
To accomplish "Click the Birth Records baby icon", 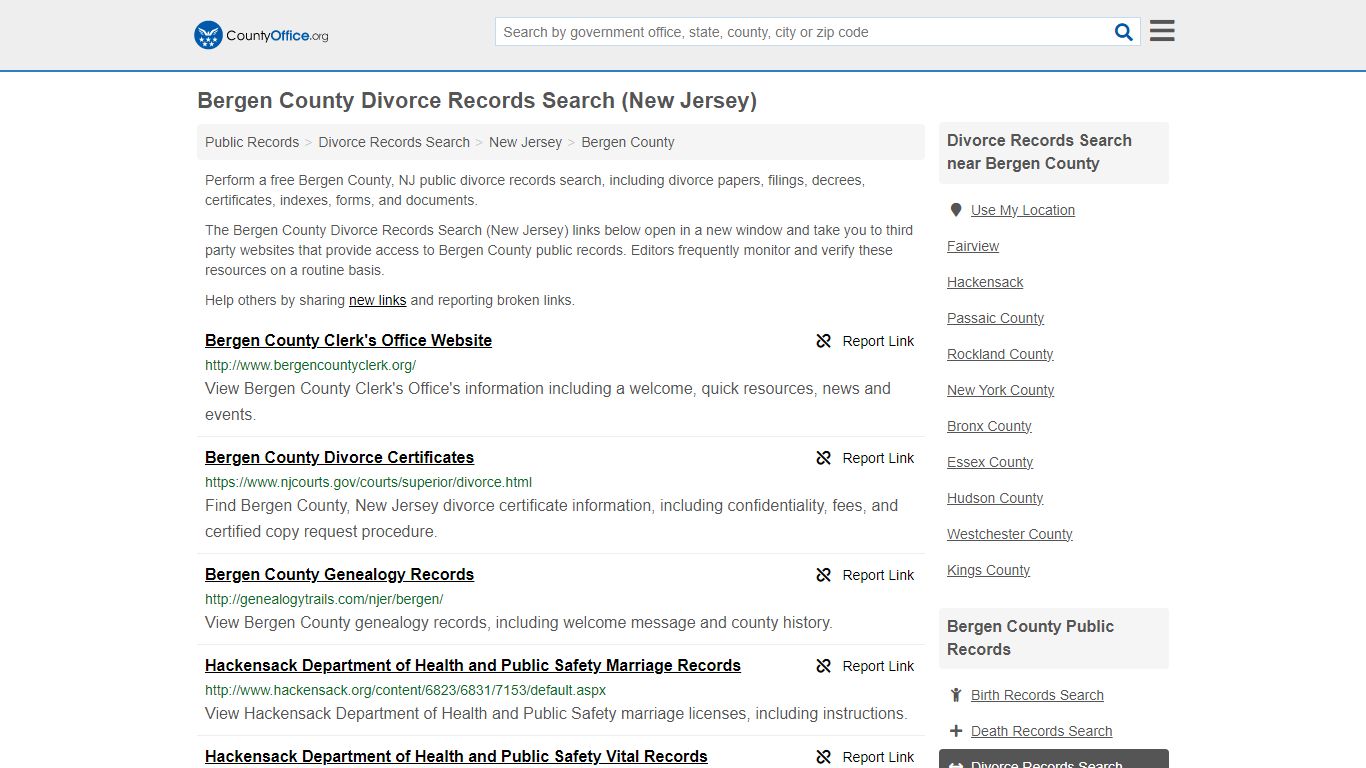I will 956,695.
